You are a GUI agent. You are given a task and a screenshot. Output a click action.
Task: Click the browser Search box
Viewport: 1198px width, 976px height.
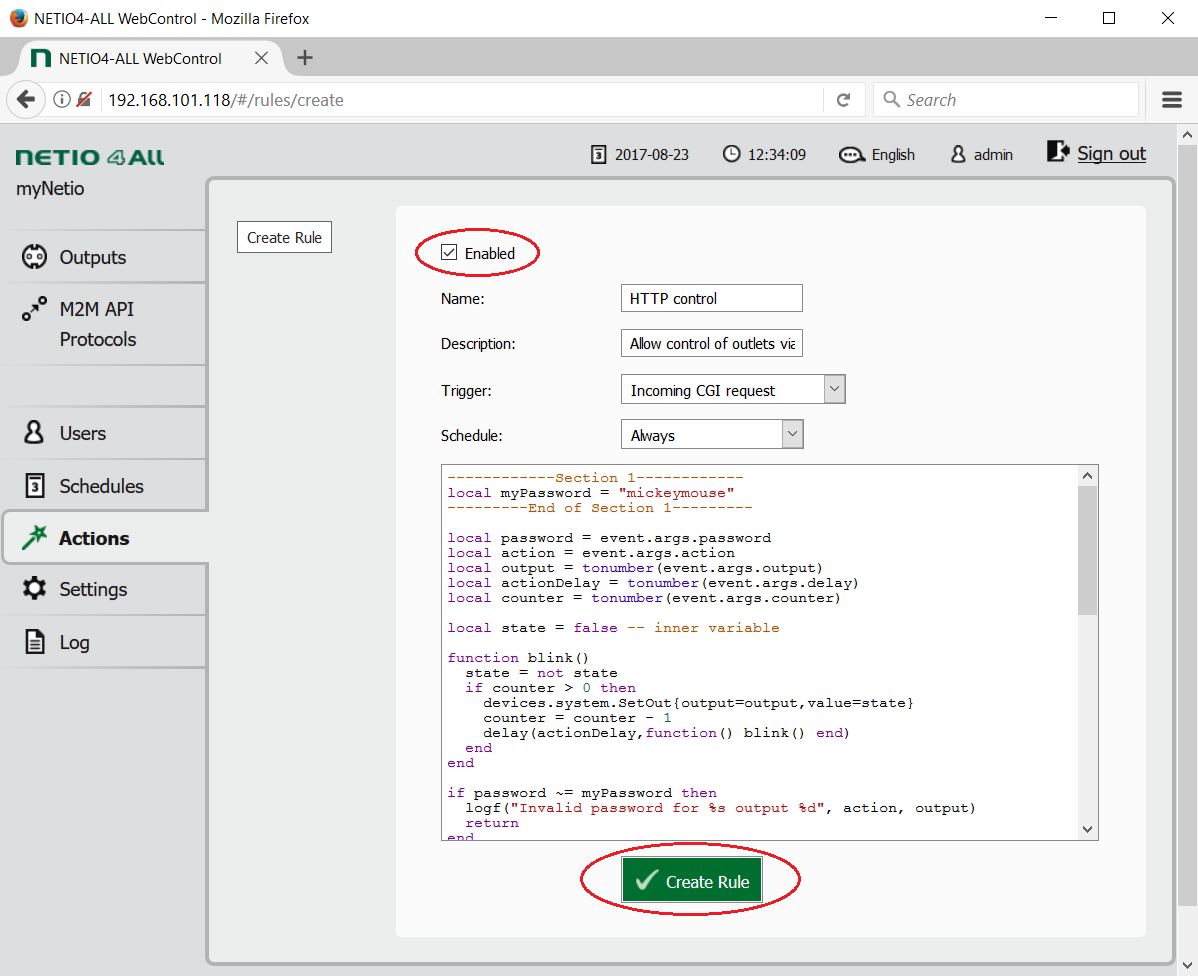pyautogui.click(x=1005, y=99)
